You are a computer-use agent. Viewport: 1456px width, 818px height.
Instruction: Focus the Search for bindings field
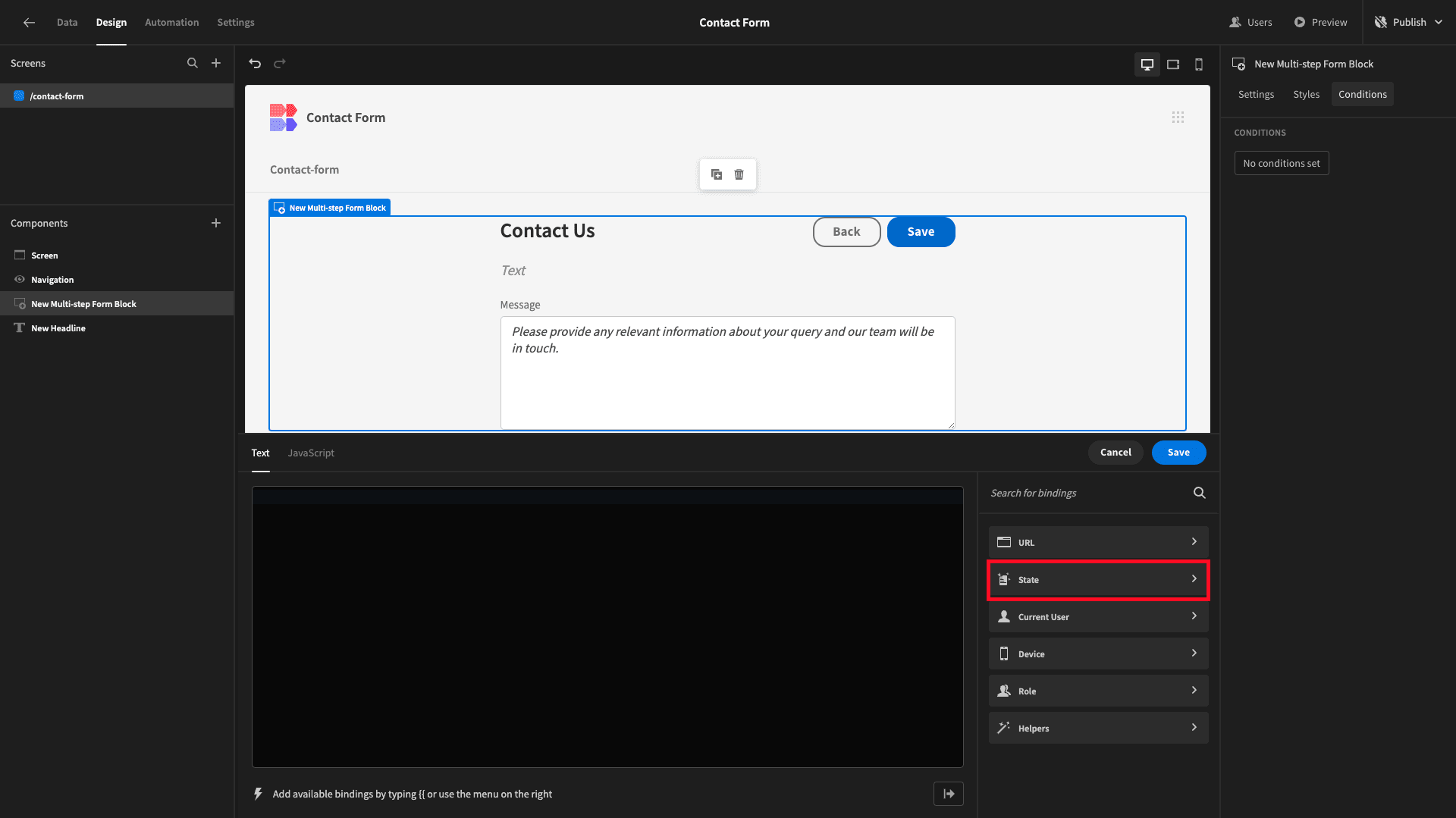pyautogui.click(x=1088, y=493)
